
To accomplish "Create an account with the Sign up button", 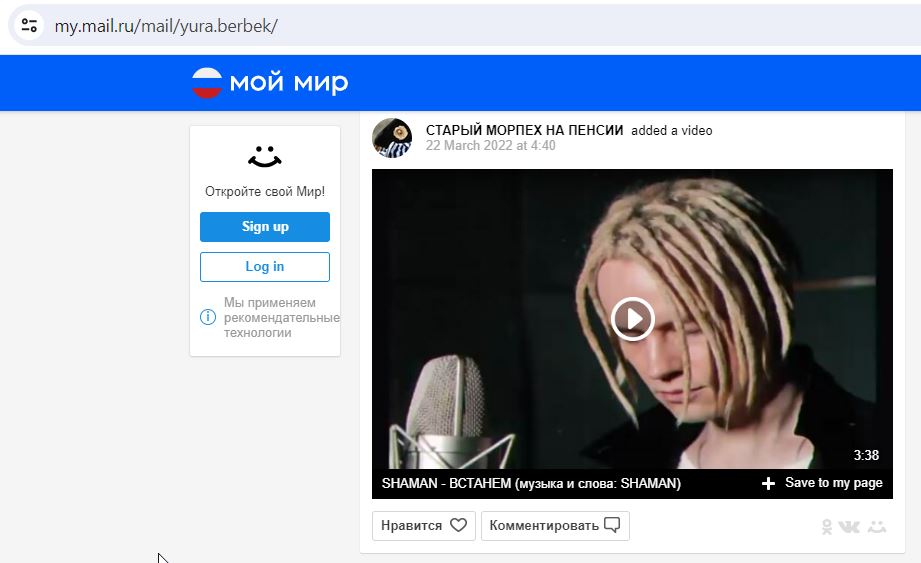I will pos(265,227).
